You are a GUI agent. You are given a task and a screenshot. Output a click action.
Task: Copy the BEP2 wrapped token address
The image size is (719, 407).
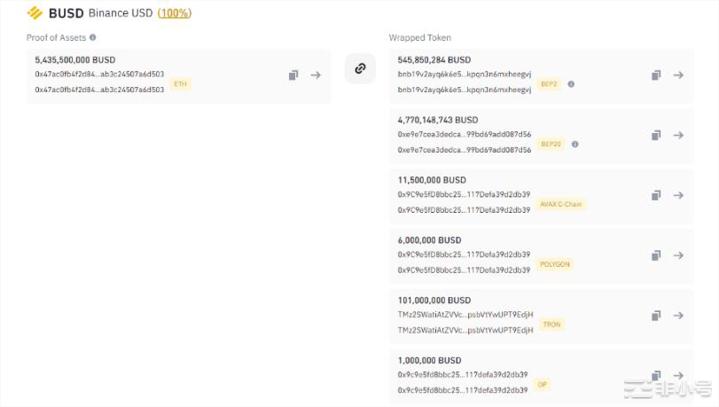[x=656, y=75]
